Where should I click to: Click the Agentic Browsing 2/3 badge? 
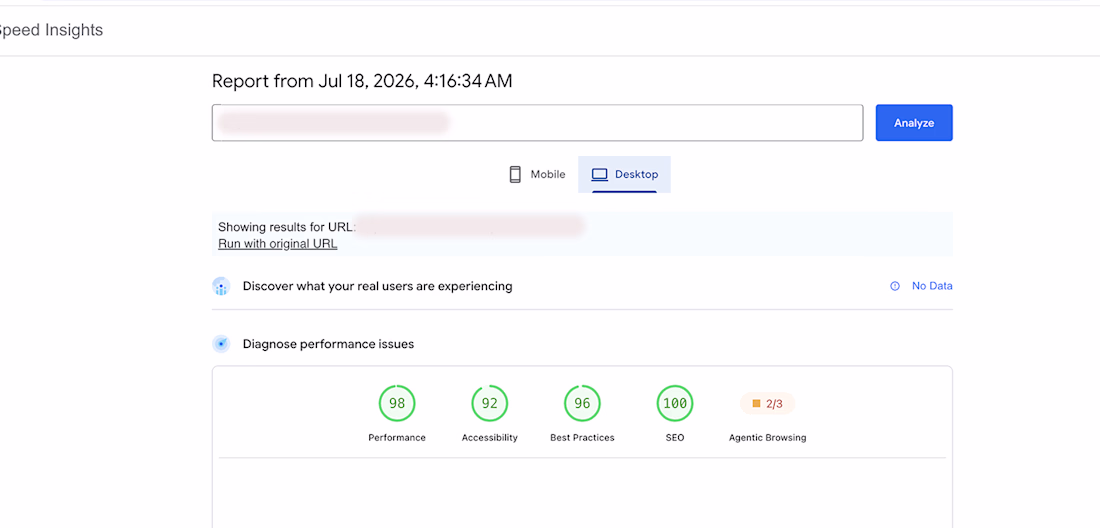767,403
